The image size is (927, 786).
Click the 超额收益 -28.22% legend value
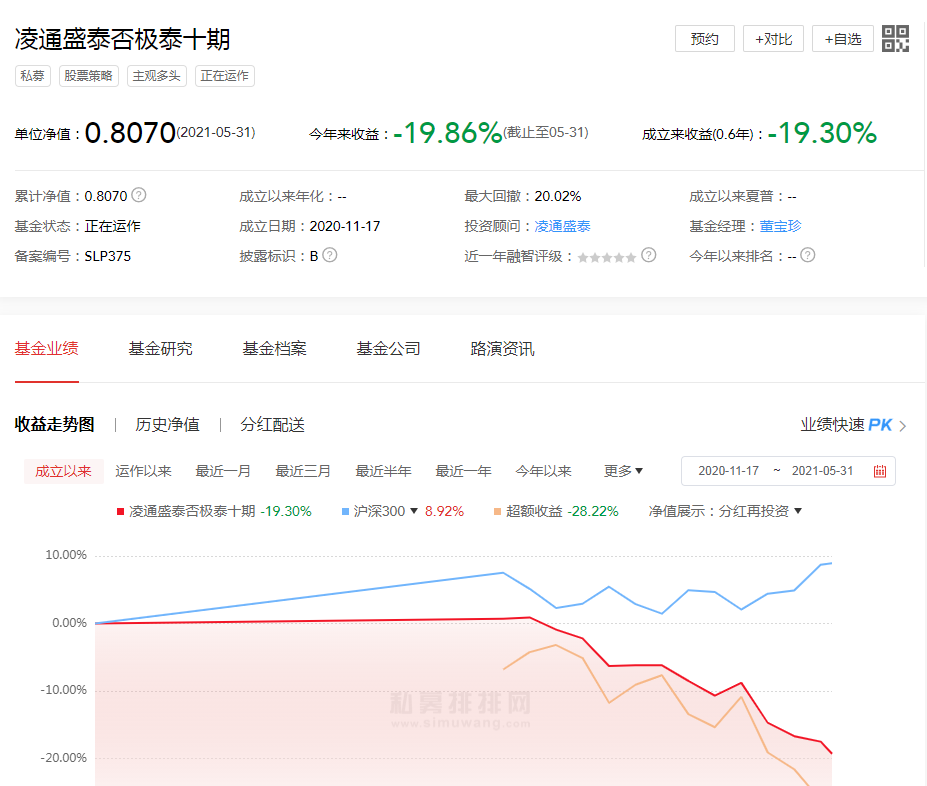click(592, 511)
